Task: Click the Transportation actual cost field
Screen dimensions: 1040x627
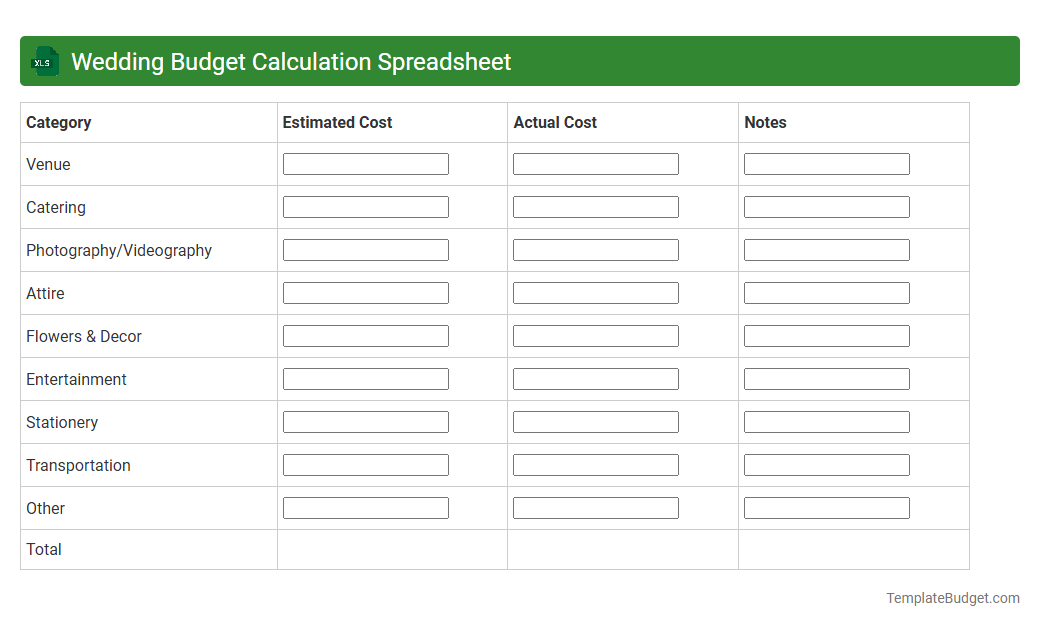Action: (x=595, y=464)
